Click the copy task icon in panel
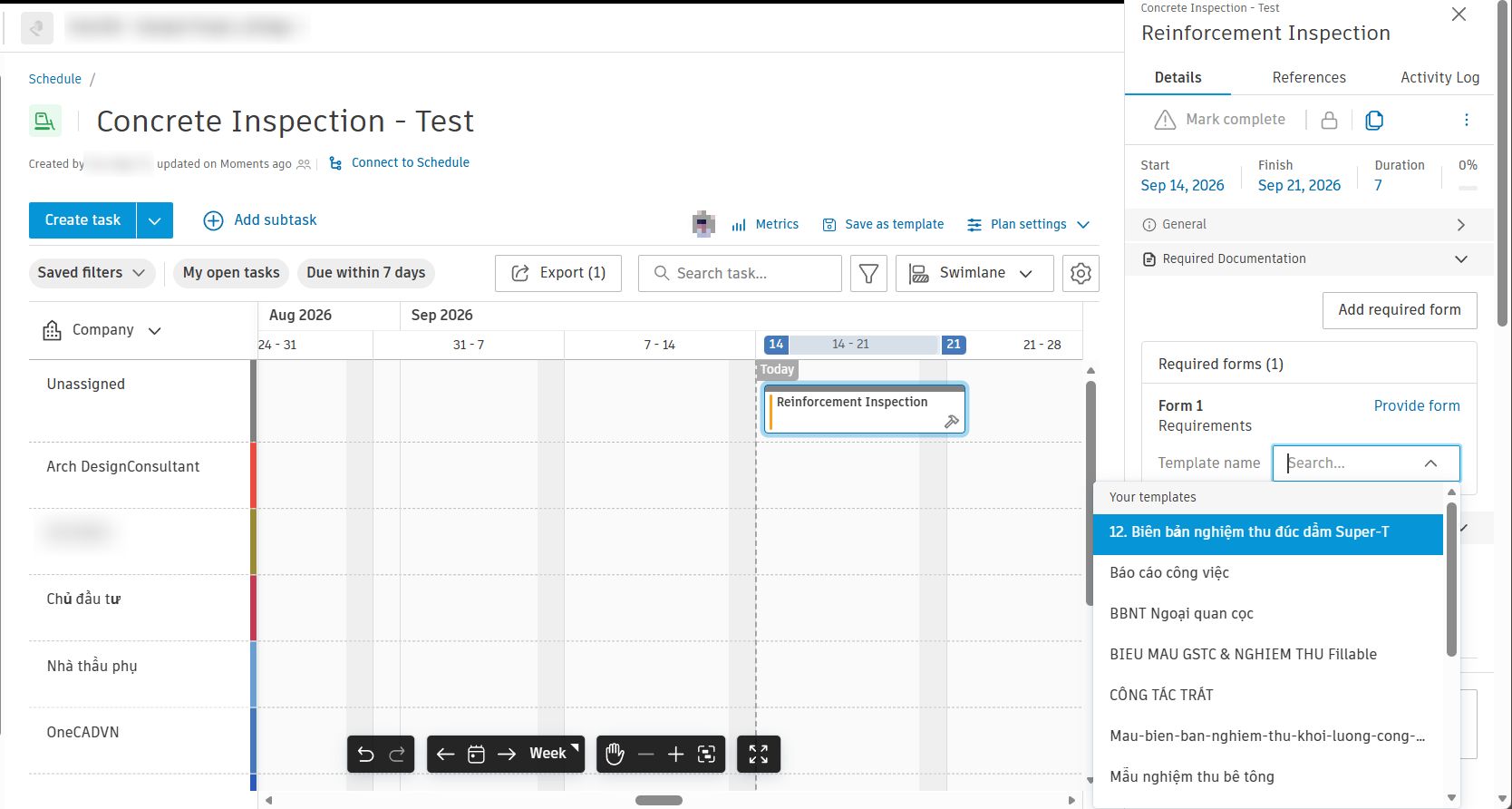The image size is (1512, 809). [1374, 120]
